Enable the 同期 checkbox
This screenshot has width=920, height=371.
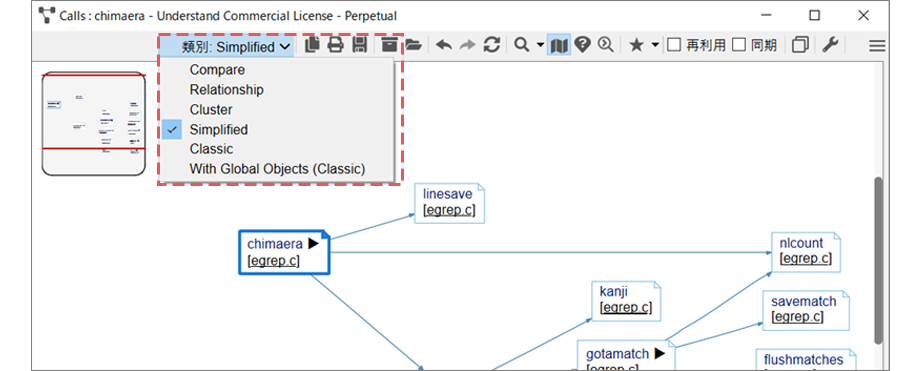[x=739, y=45]
